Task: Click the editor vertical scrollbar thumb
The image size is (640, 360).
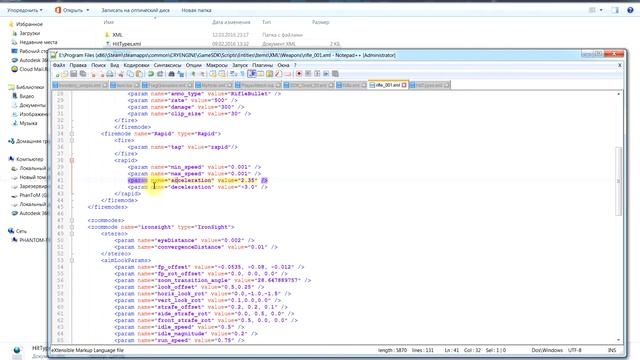Action: pos(619,181)
